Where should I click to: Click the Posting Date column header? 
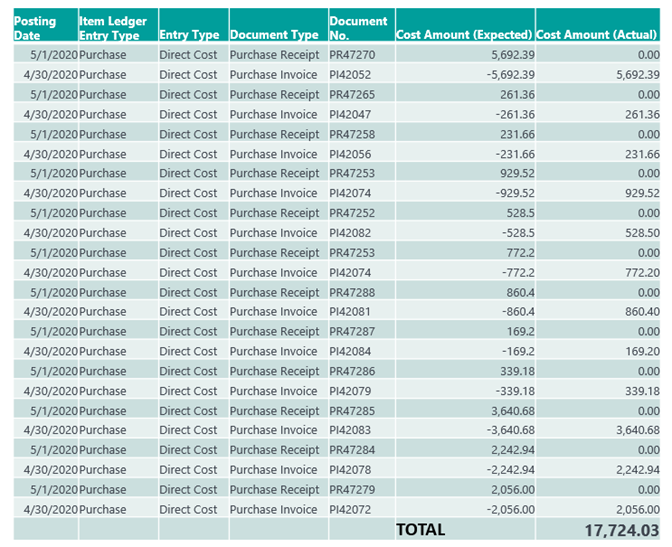coord(46,25)
